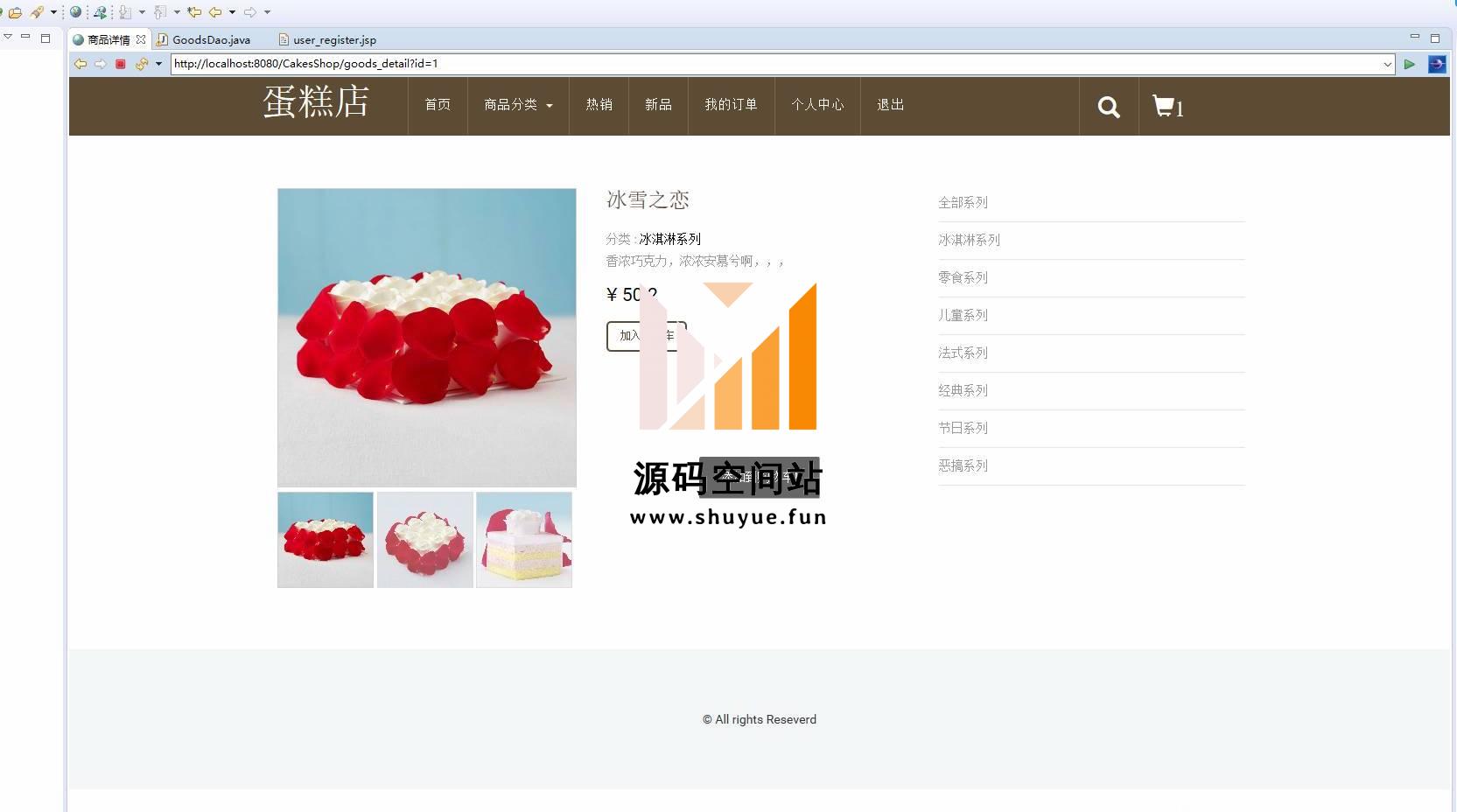Click the Eclipse Forward navigation arrow
1457x812 pixels.
click(x=250, y=12)
